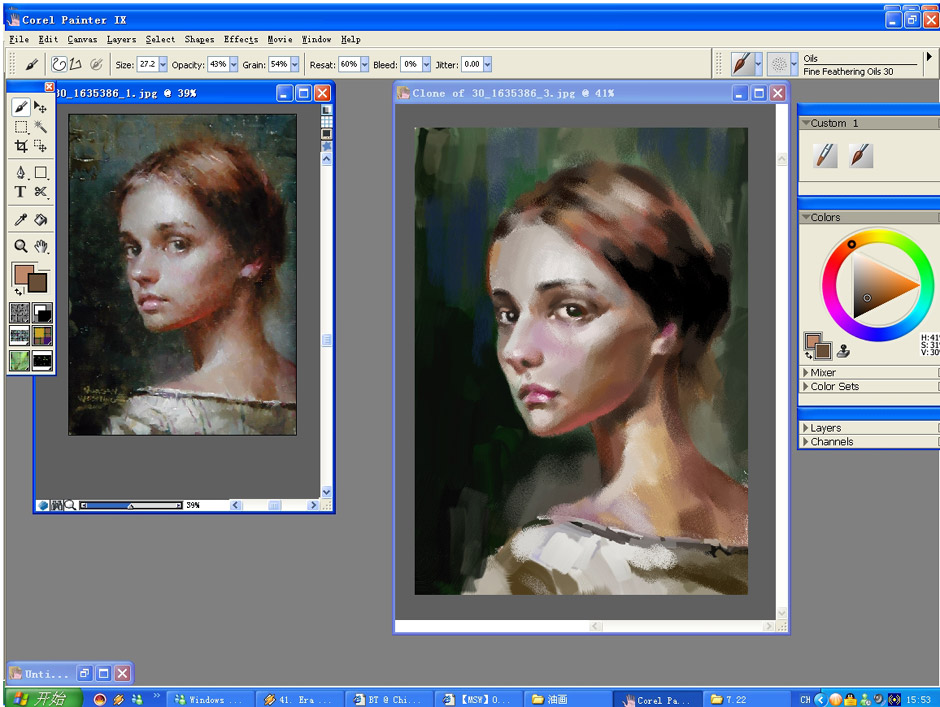Viewport: 940px width, 707px height.
Task: Enable Straight Line Strokes mode
Action: coord(76,64)
